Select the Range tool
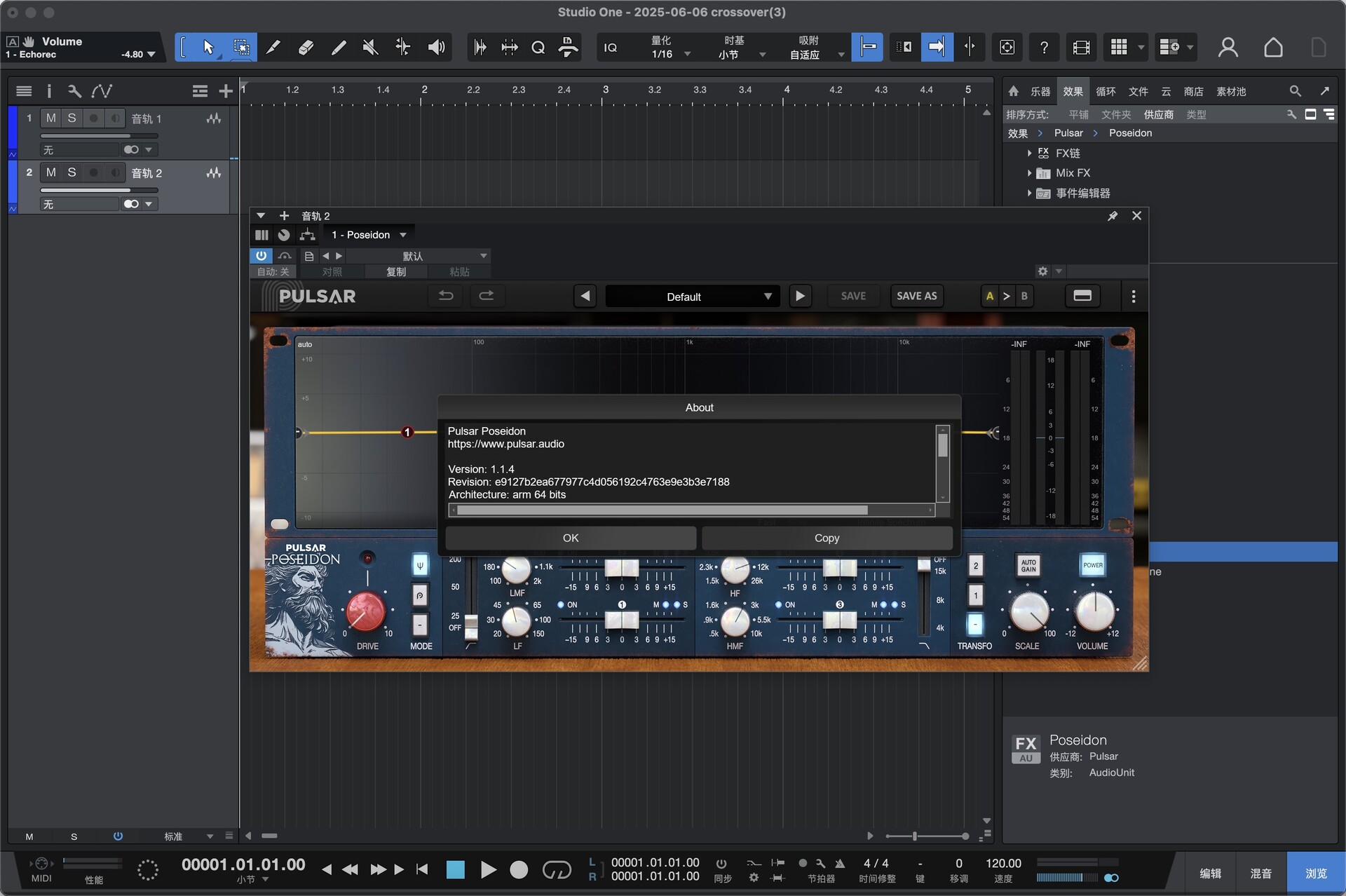The height and width of the screenshot is (896, 1346). tap(241, 47)
